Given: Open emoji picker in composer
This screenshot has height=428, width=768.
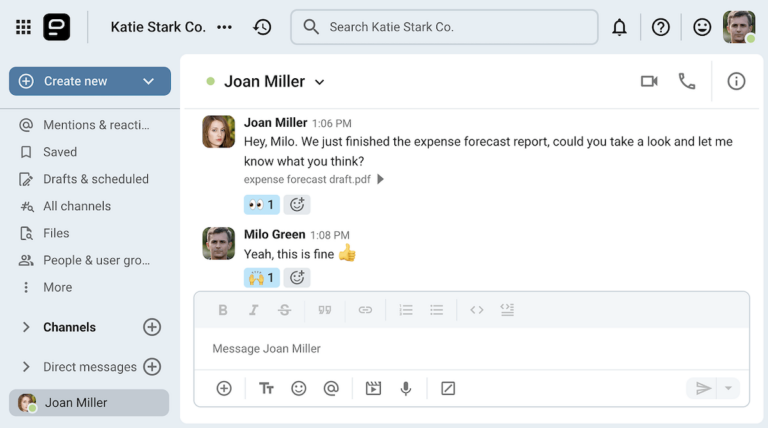Looking at the screenshot, I should coord(298,388).
